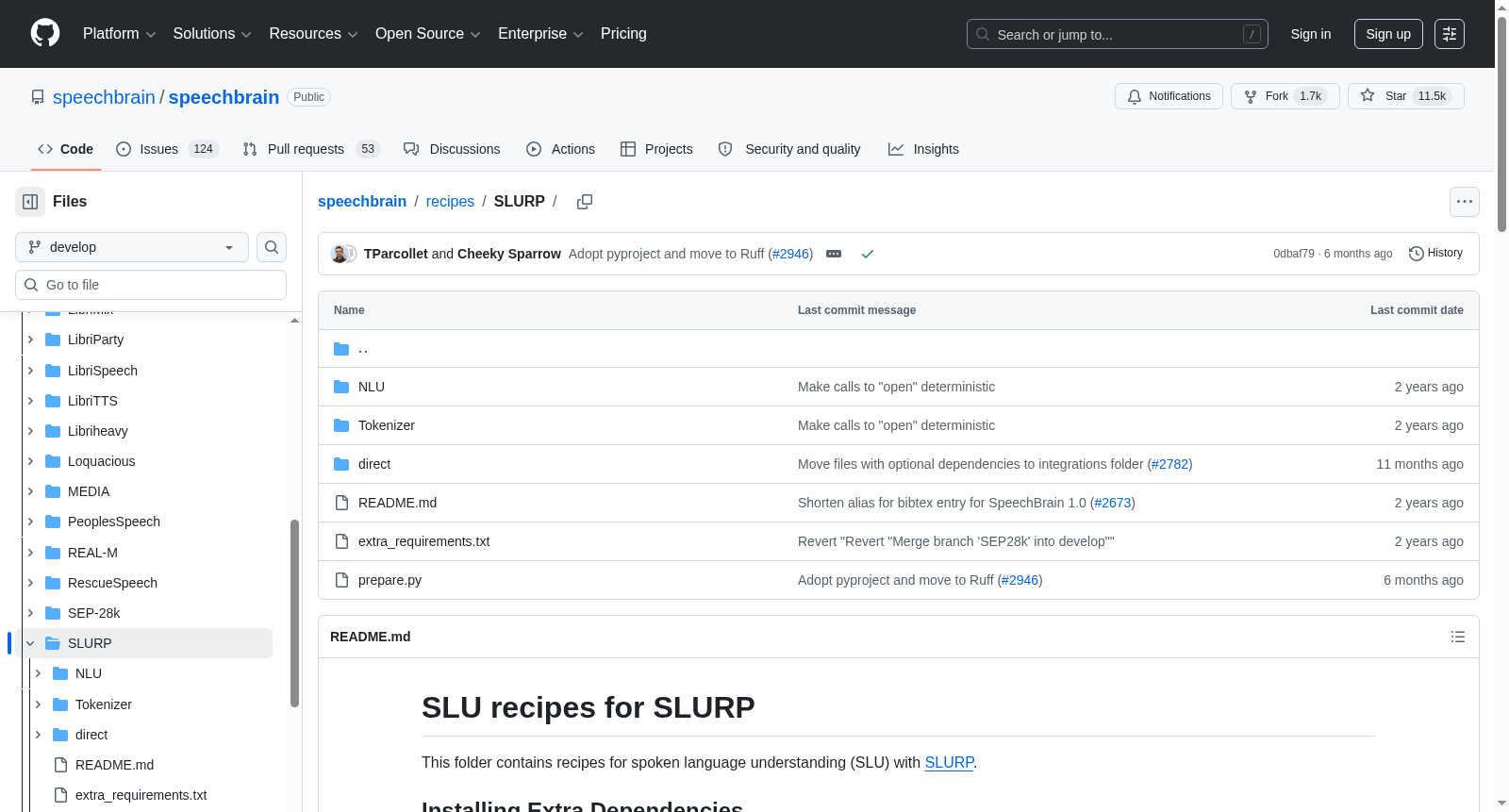Viewport: 1509px width, 812px height.
Task: Open the develop branch dropdown
Action: click(132, 247)
